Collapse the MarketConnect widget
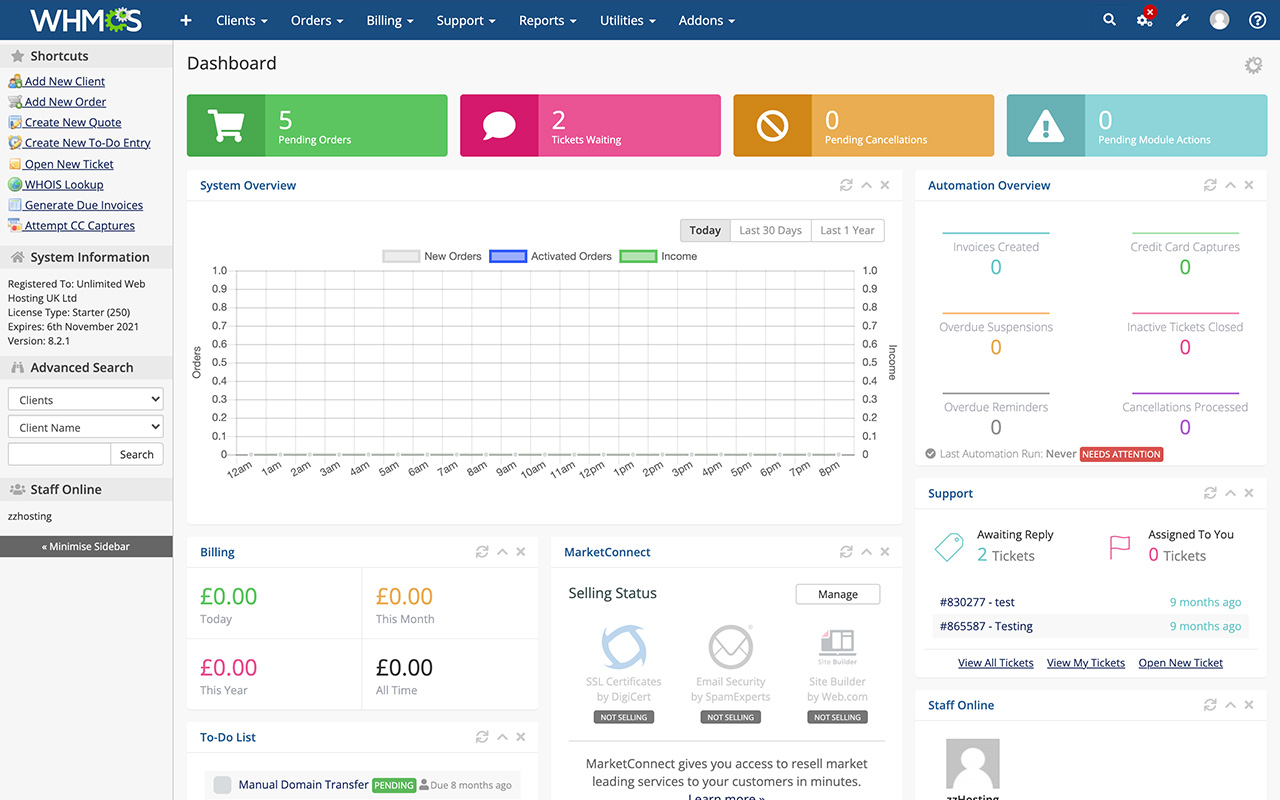Image resolution: width=1280 pixels, height=800 pixels. click(x=866, y=552)
